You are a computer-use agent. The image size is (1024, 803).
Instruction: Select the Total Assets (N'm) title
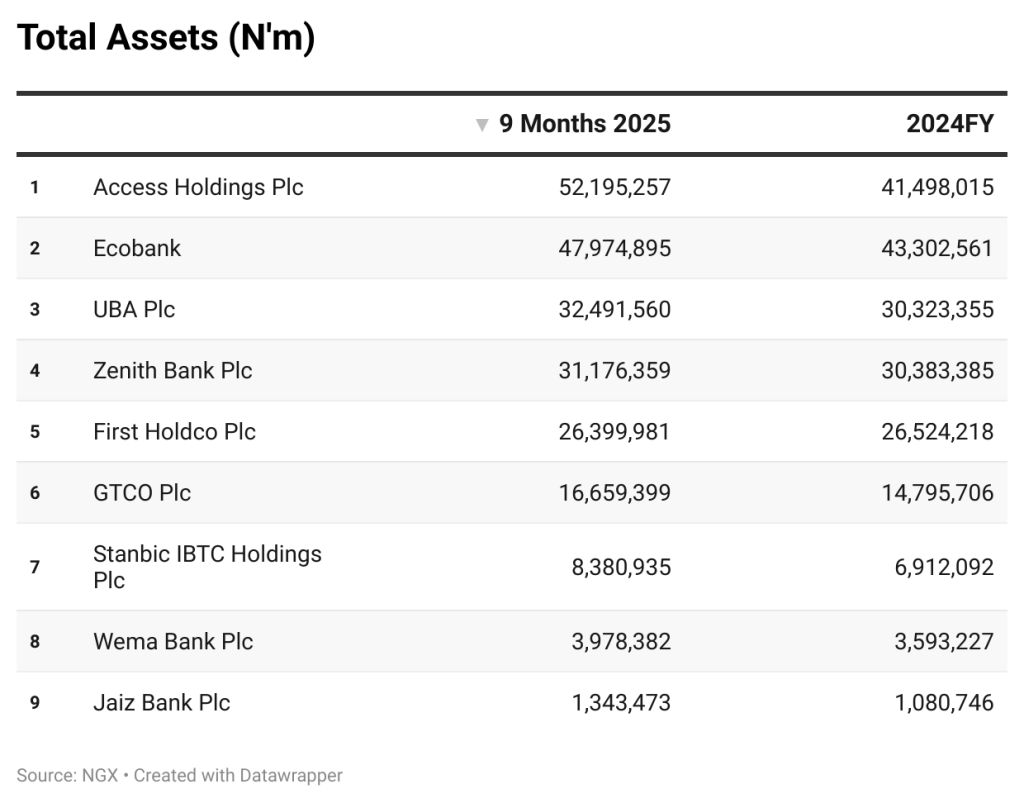tap(166, 38)
